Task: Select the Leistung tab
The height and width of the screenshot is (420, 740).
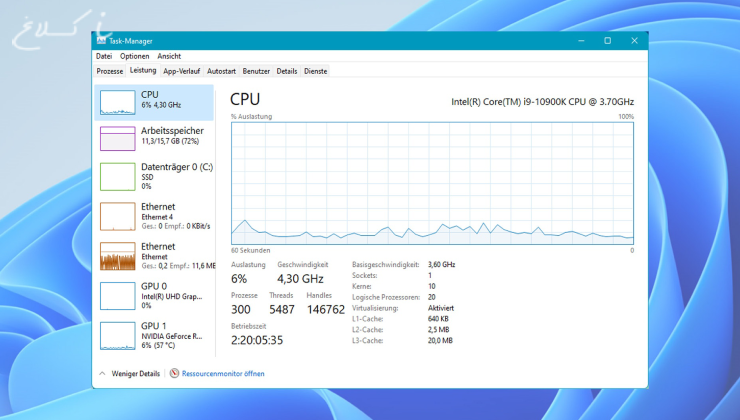Action: tap(143, 70)
